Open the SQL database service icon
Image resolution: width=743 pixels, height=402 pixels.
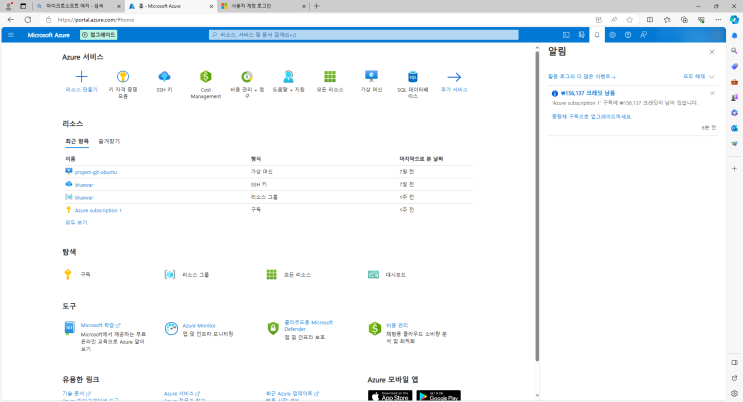tap(413, 76)
